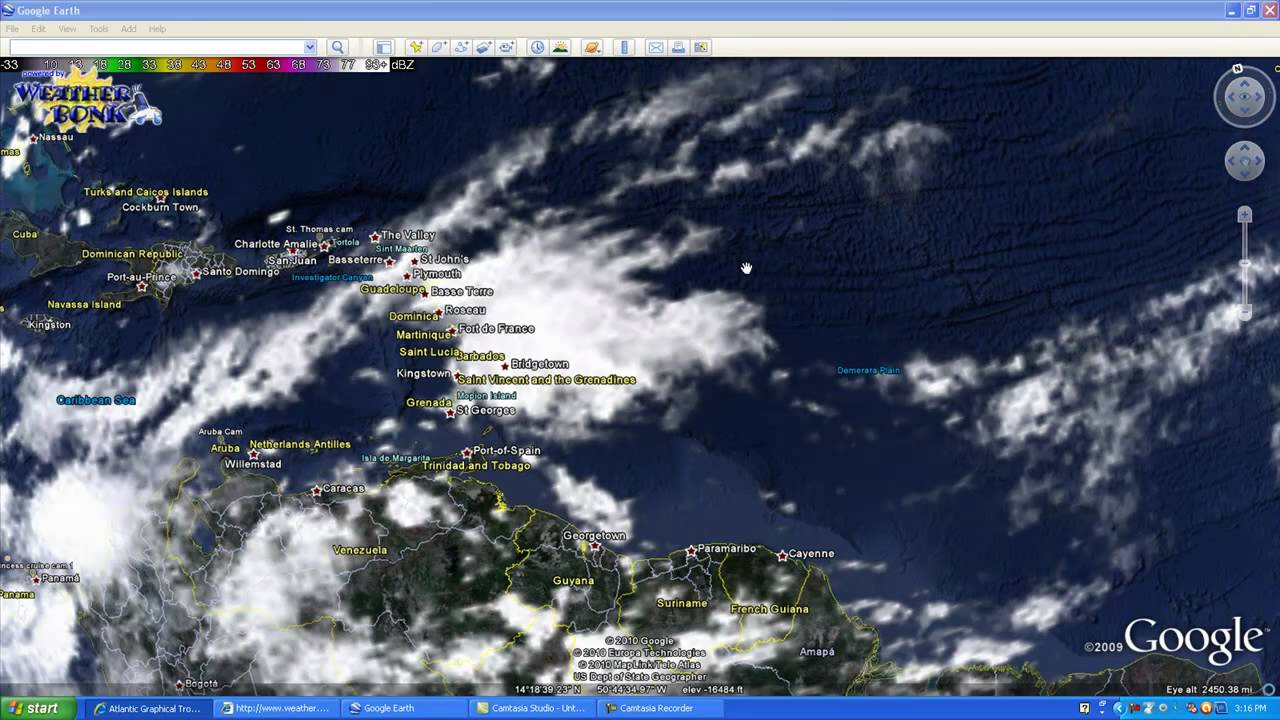Image resolution: width=1280 pixels, height=720 pixels.
Task: Click the Willemstad label
Action: pos(253,464)
